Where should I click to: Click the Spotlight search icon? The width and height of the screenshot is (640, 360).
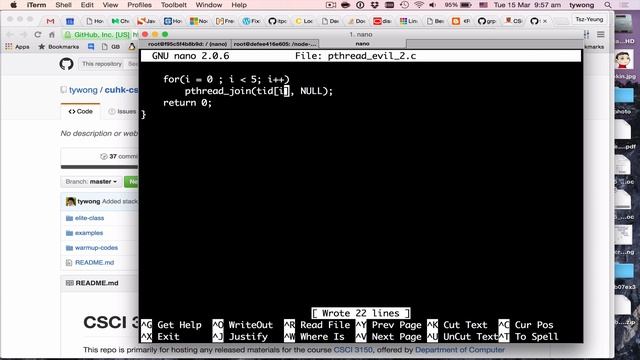pyautogui.click(x=608, y=5)
